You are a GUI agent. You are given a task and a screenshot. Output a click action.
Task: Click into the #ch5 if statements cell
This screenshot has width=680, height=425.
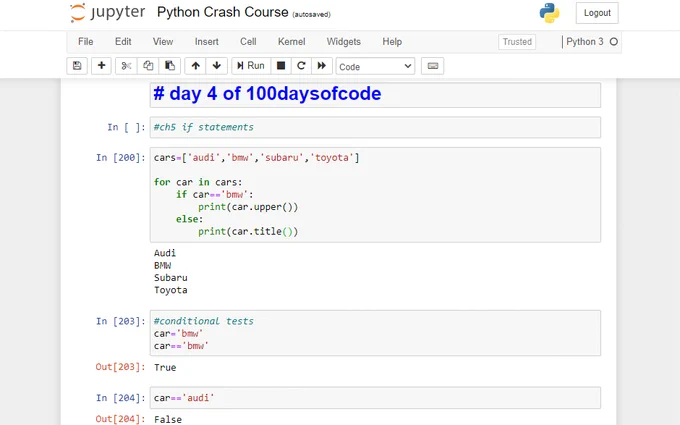(375, 127)
